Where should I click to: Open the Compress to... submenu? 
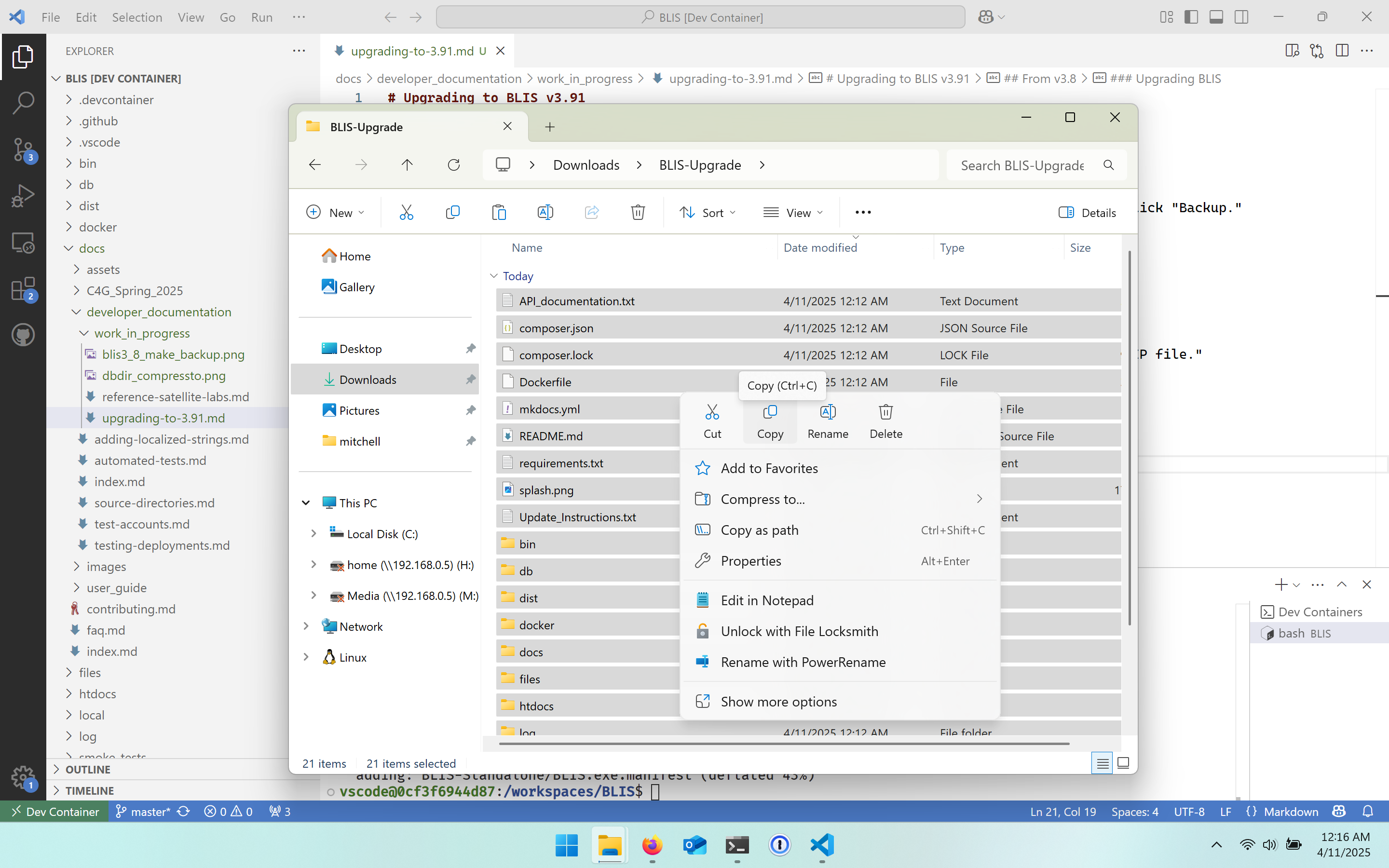click(840, 500)
